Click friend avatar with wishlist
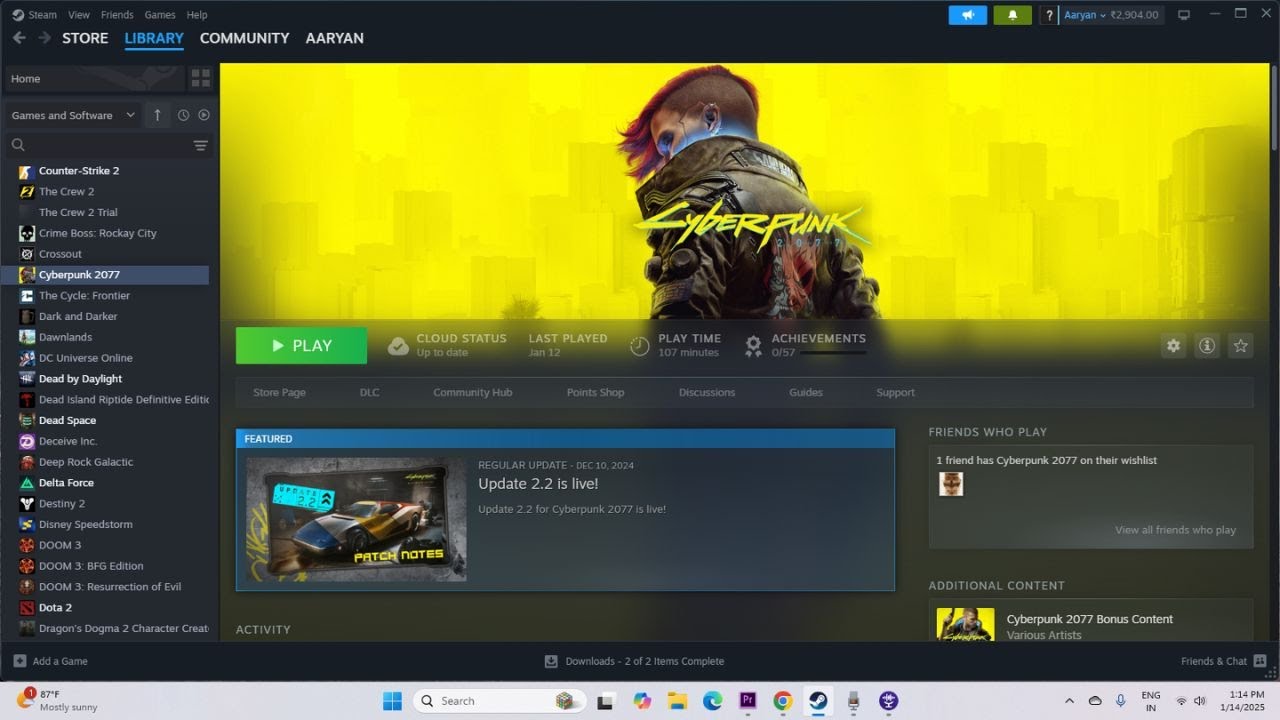Viewport: 1280px width, 720px height. 951,484
